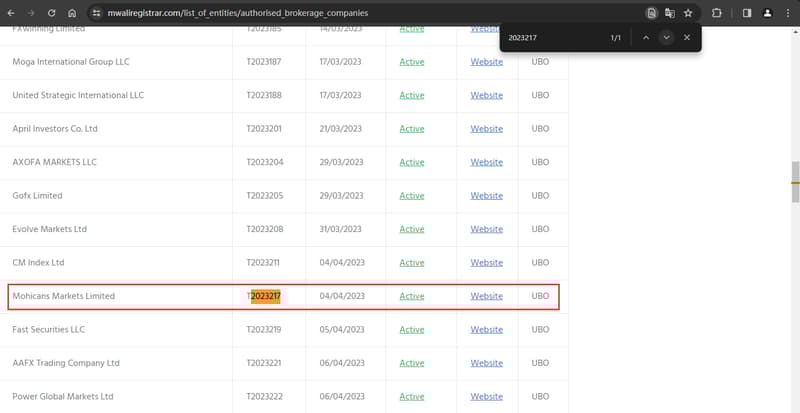Click the vertical page scrollbar thumb
Image resolution: width=800 pixels, height=413 pixels.
pyautogui.click(x=795, y=182)
